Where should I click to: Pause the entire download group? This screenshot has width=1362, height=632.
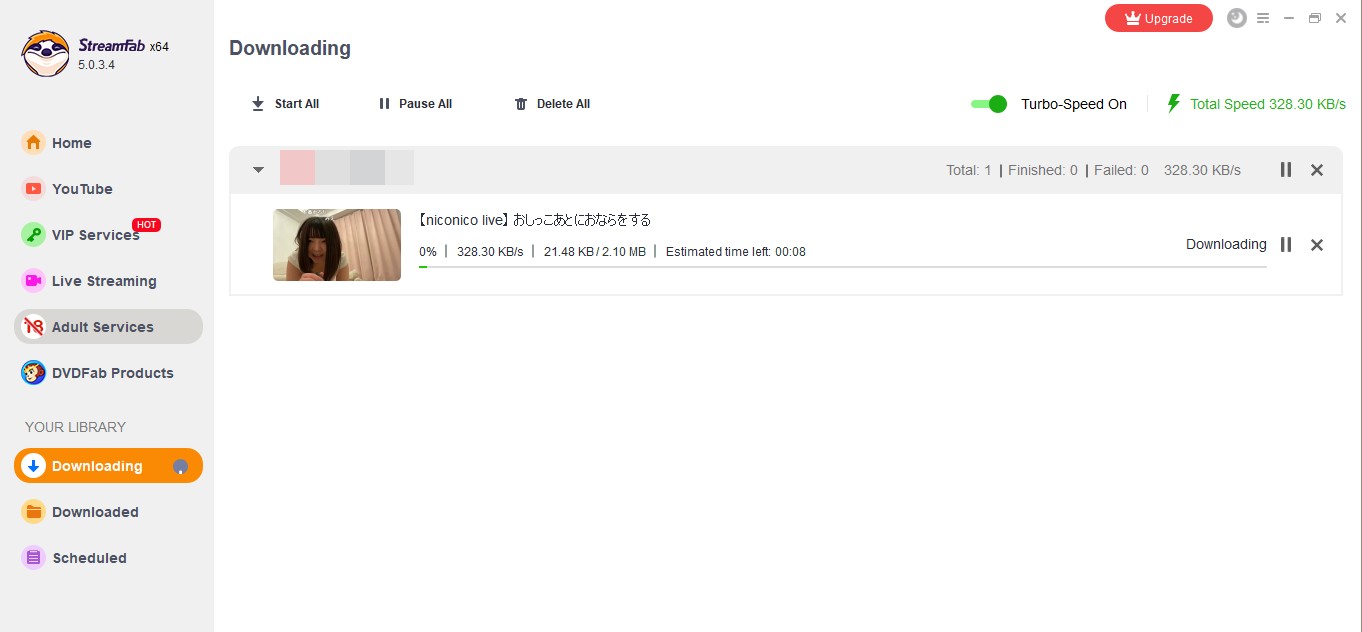tap(1286, 170)
